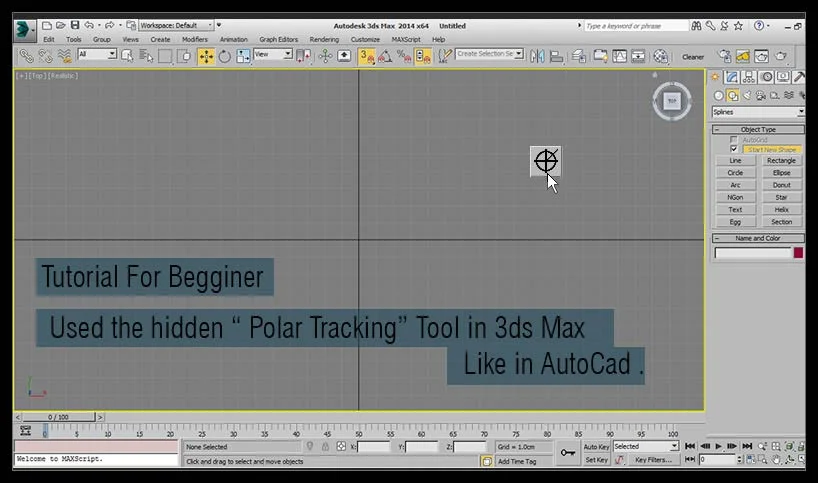Click the Align tool icon
This screenshot has height=483, width=818.
coord(557,56)
